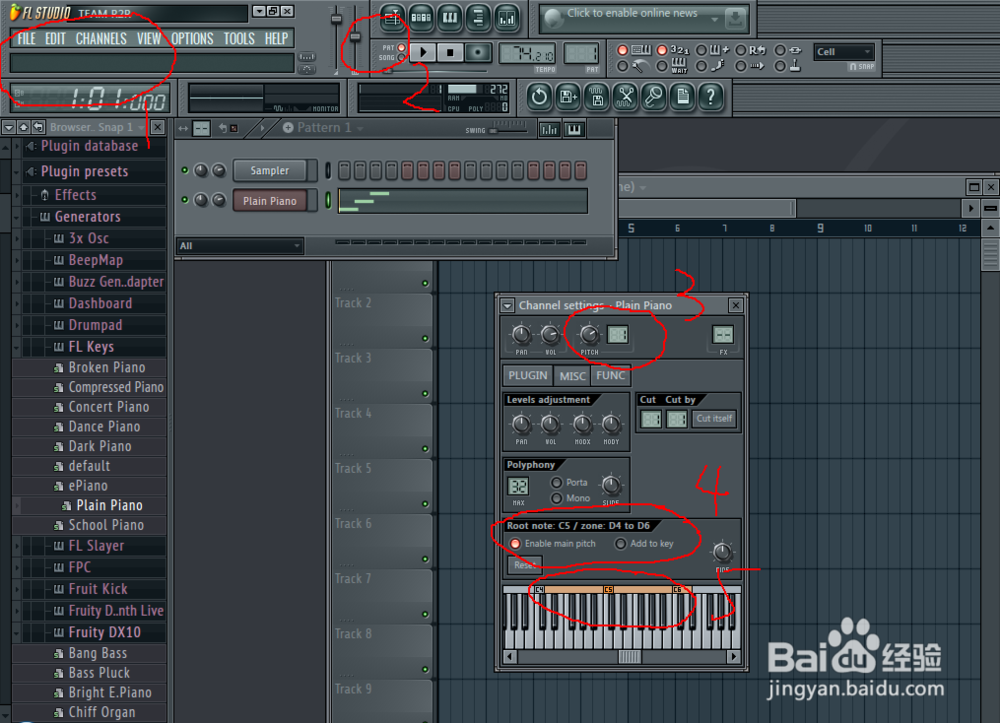This screenshot has height=723, width=1000.
Task: Enable main pitch in channel settings
Action: point(515,544)
